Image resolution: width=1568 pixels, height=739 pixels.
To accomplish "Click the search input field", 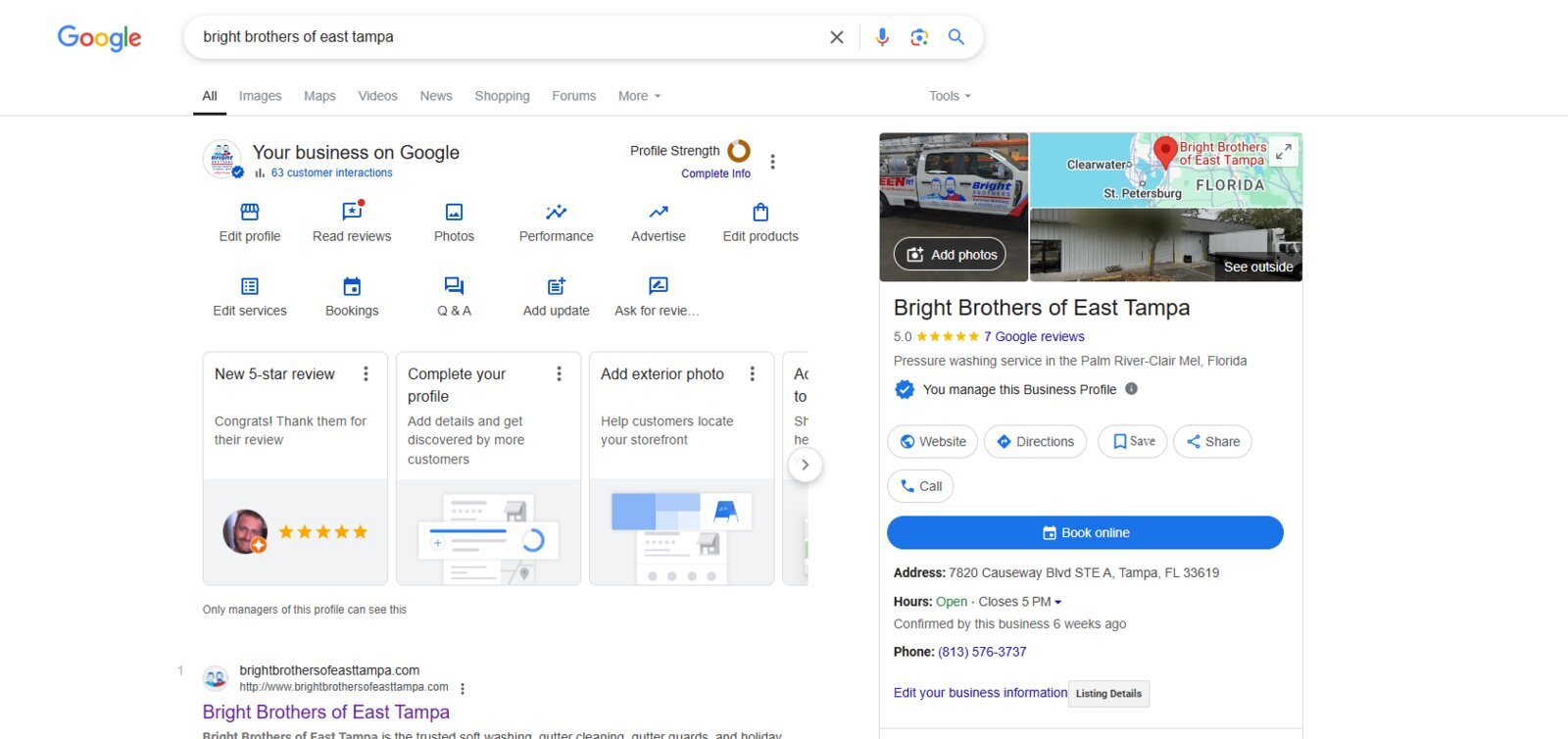I will pos(510,37).
